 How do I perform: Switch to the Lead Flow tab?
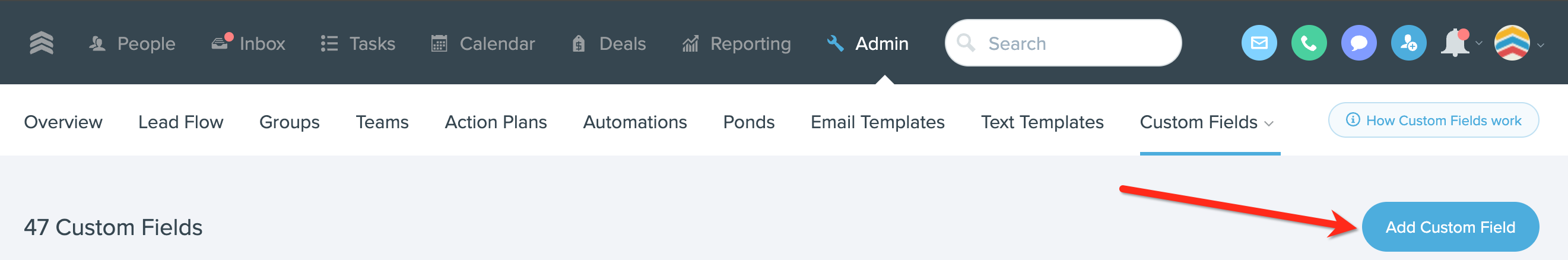pyautogui.click(x=180, y=122)
